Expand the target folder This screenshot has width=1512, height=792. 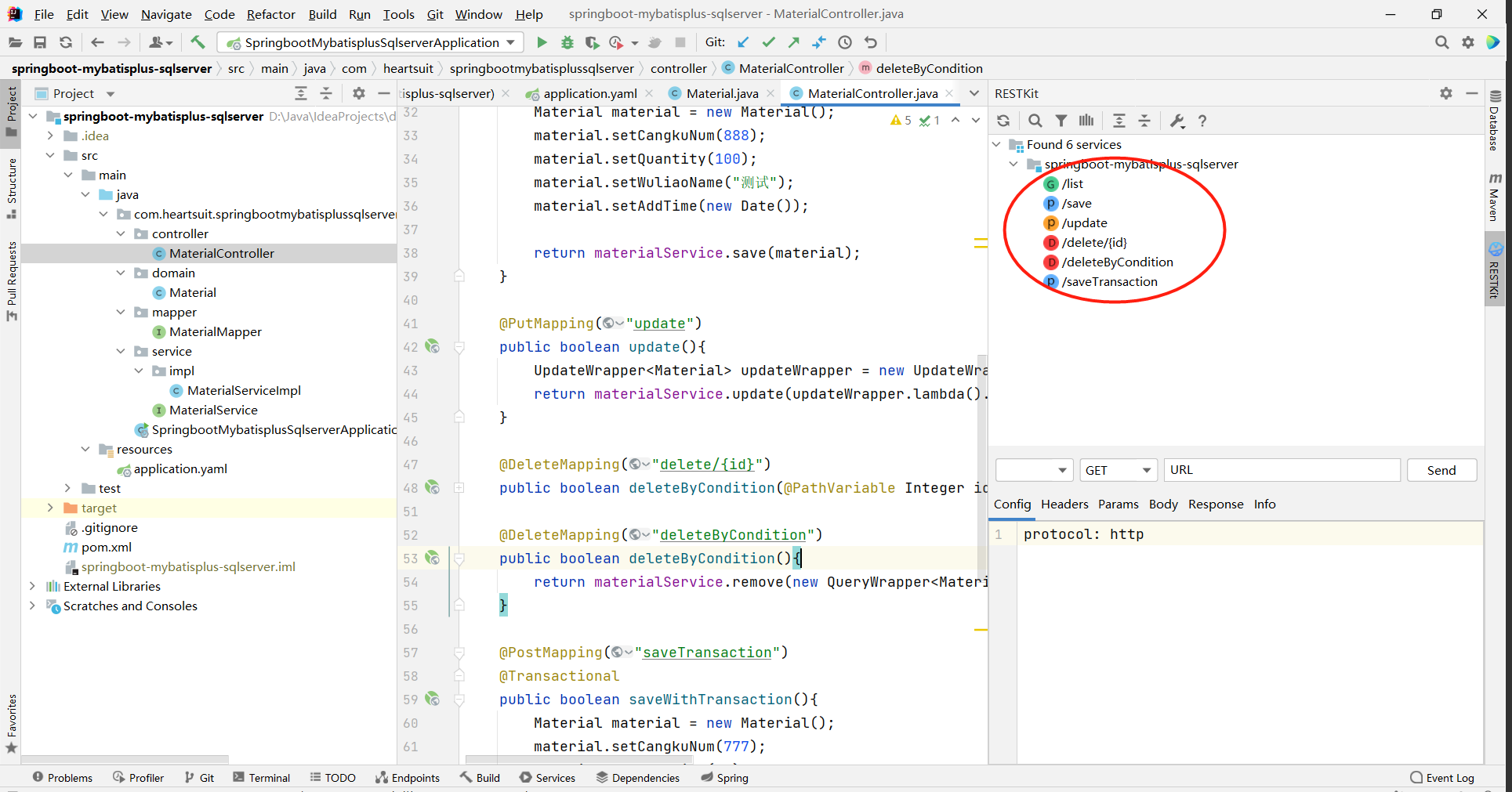click(50, 508)
